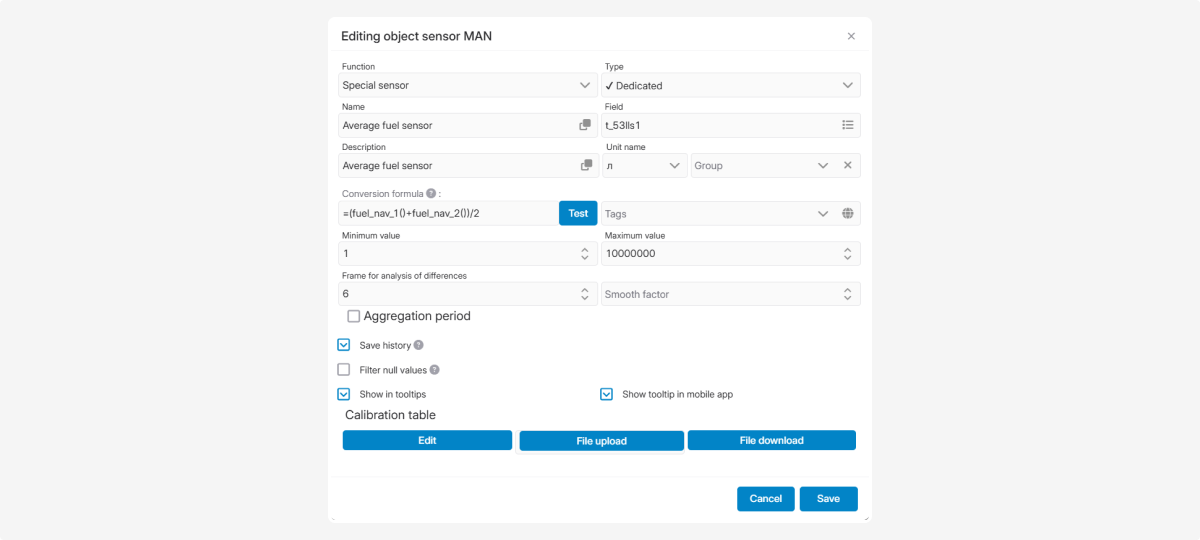
Task: Expand the Function dropdown
Action: click(585, 85)
